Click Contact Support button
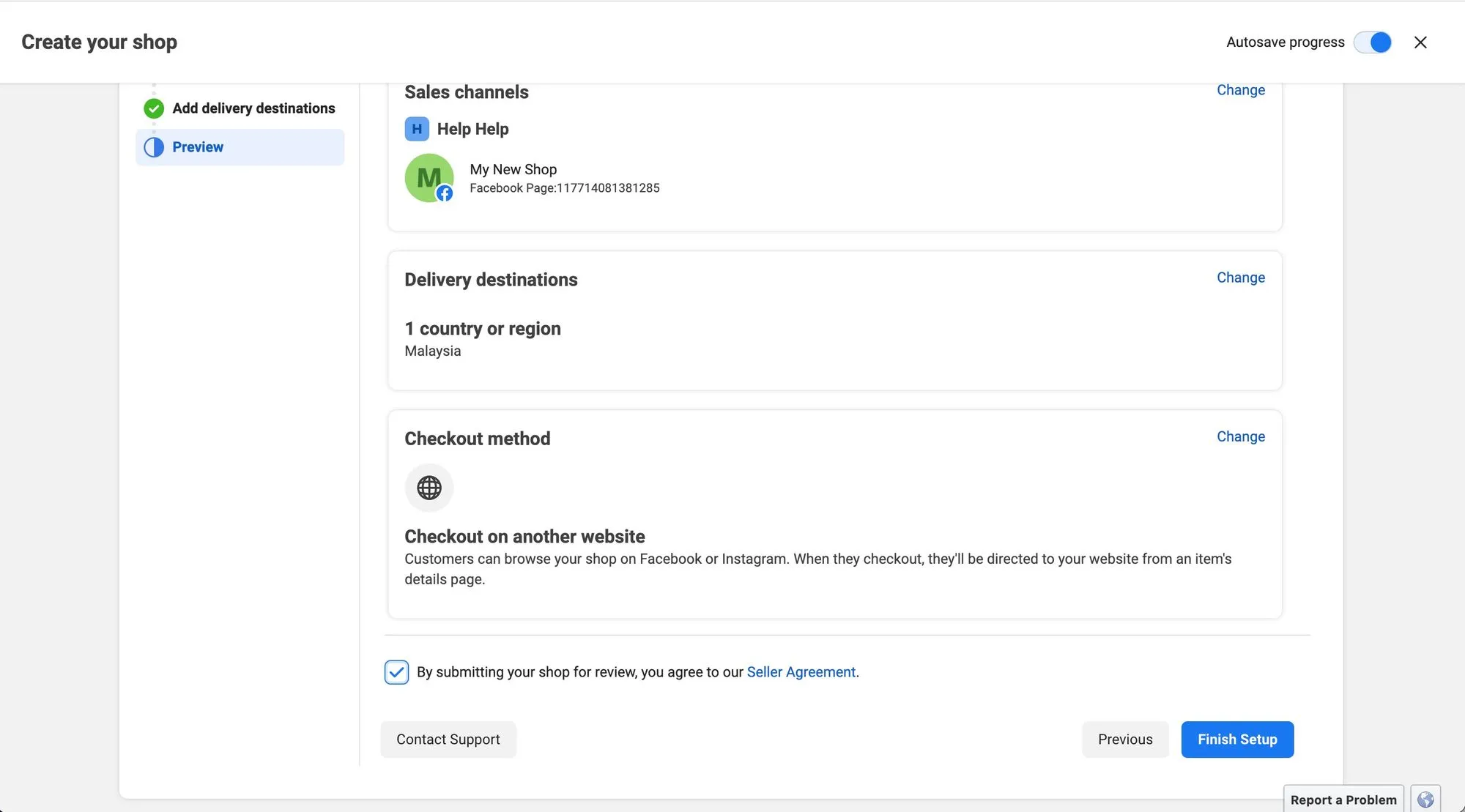 448,740
